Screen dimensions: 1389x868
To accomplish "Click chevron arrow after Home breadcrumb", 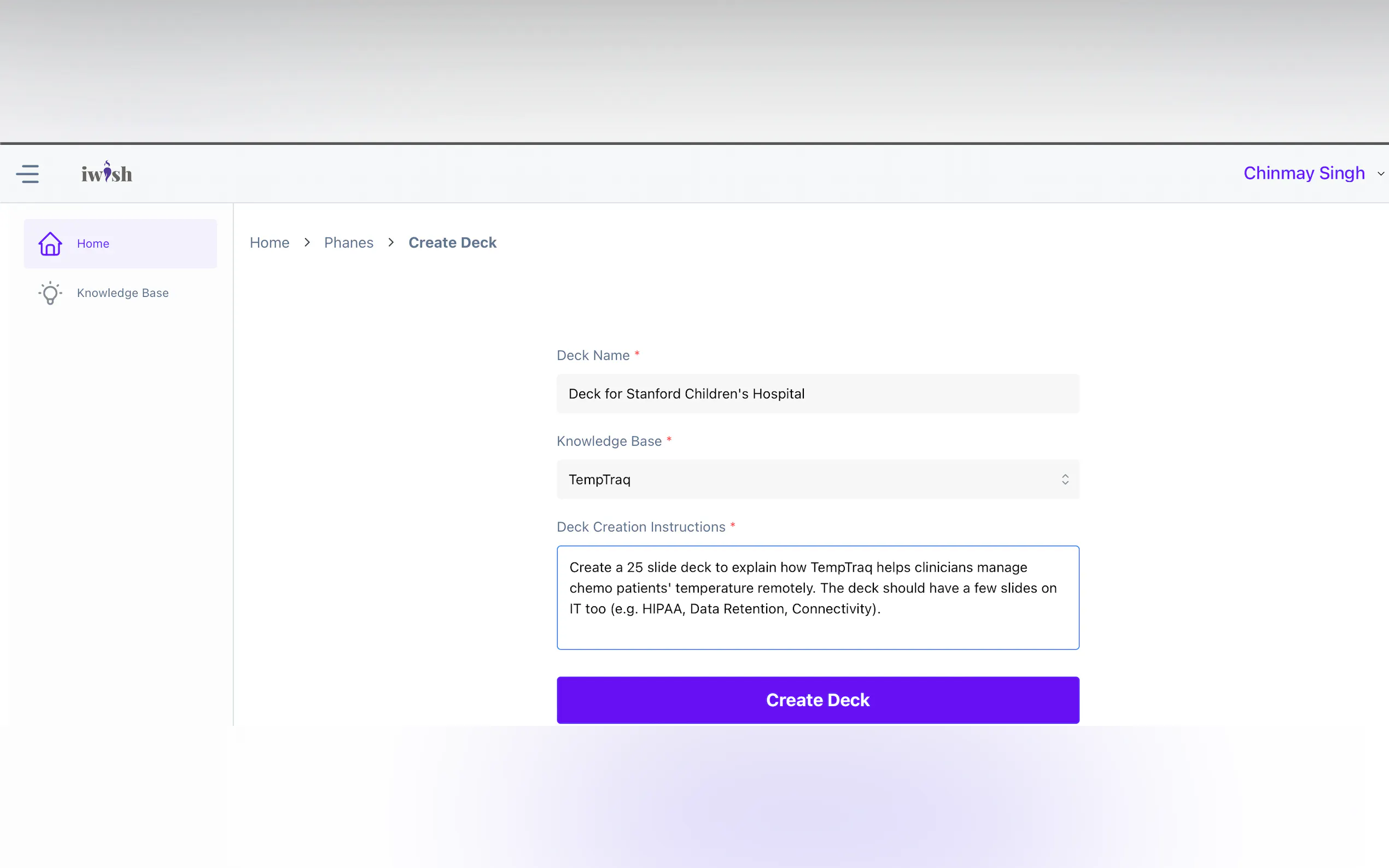I will 307,242.
